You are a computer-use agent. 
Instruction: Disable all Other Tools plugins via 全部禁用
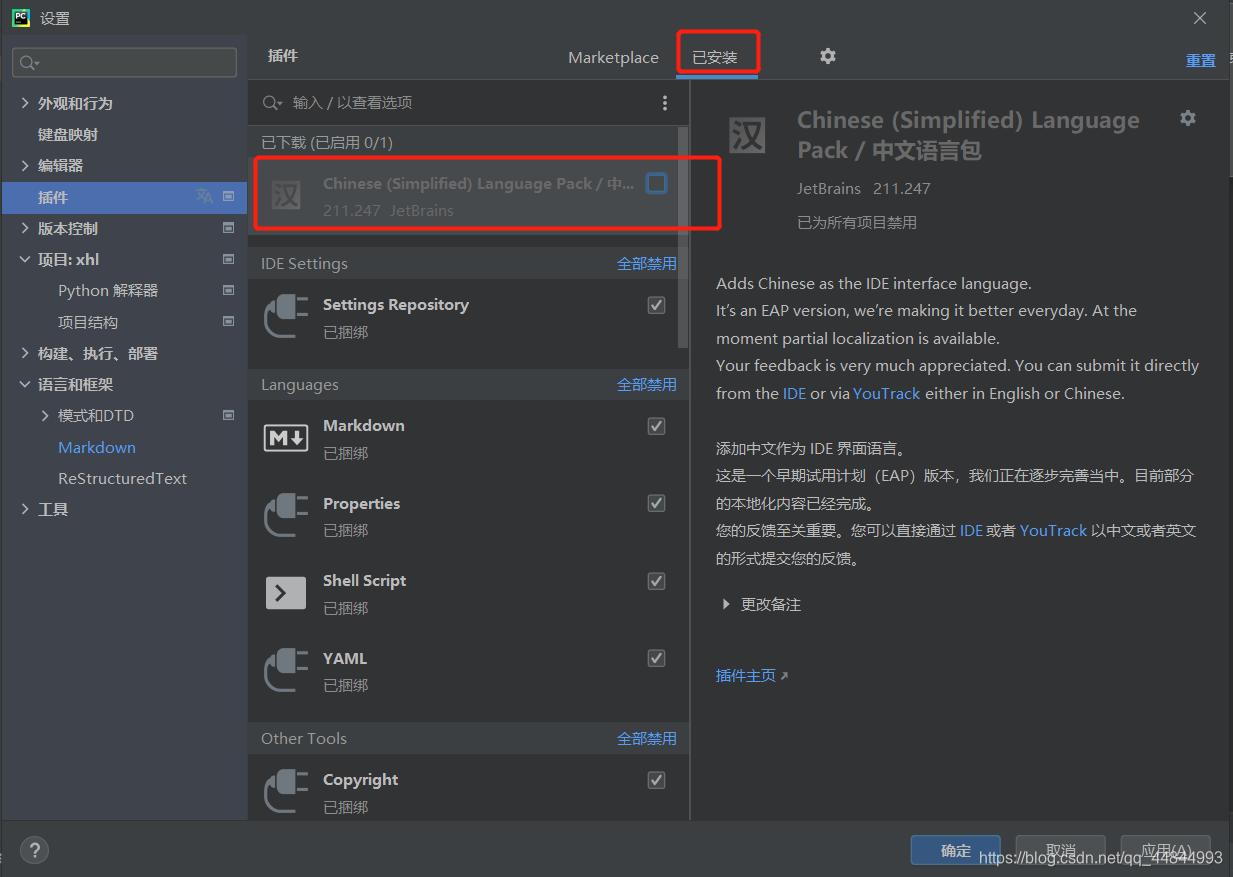(646, 738)
